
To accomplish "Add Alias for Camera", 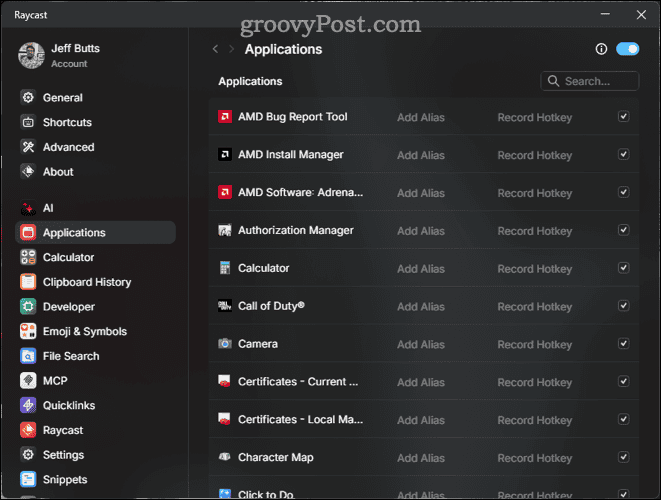I will pos(421,344).
